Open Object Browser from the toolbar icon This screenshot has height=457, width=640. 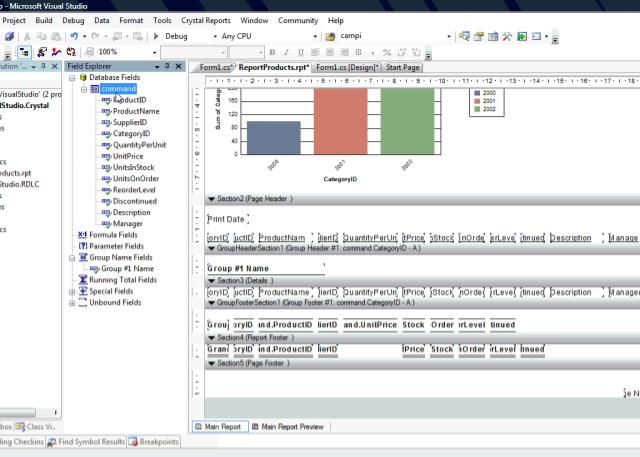[x=493, y=36]
